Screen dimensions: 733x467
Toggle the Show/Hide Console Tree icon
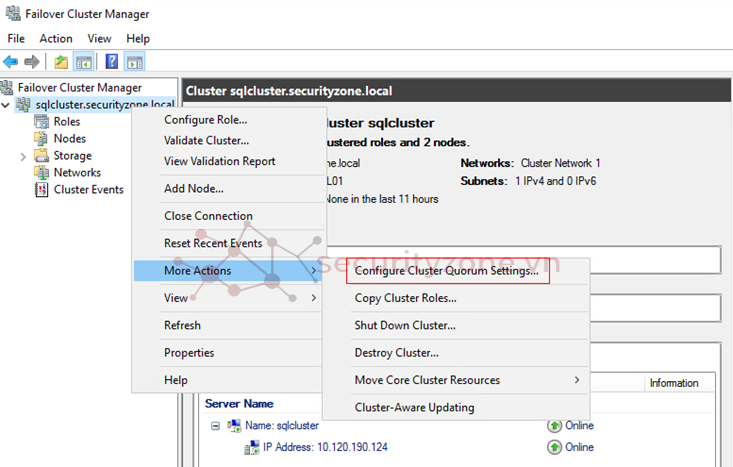[x=84, y=62]
